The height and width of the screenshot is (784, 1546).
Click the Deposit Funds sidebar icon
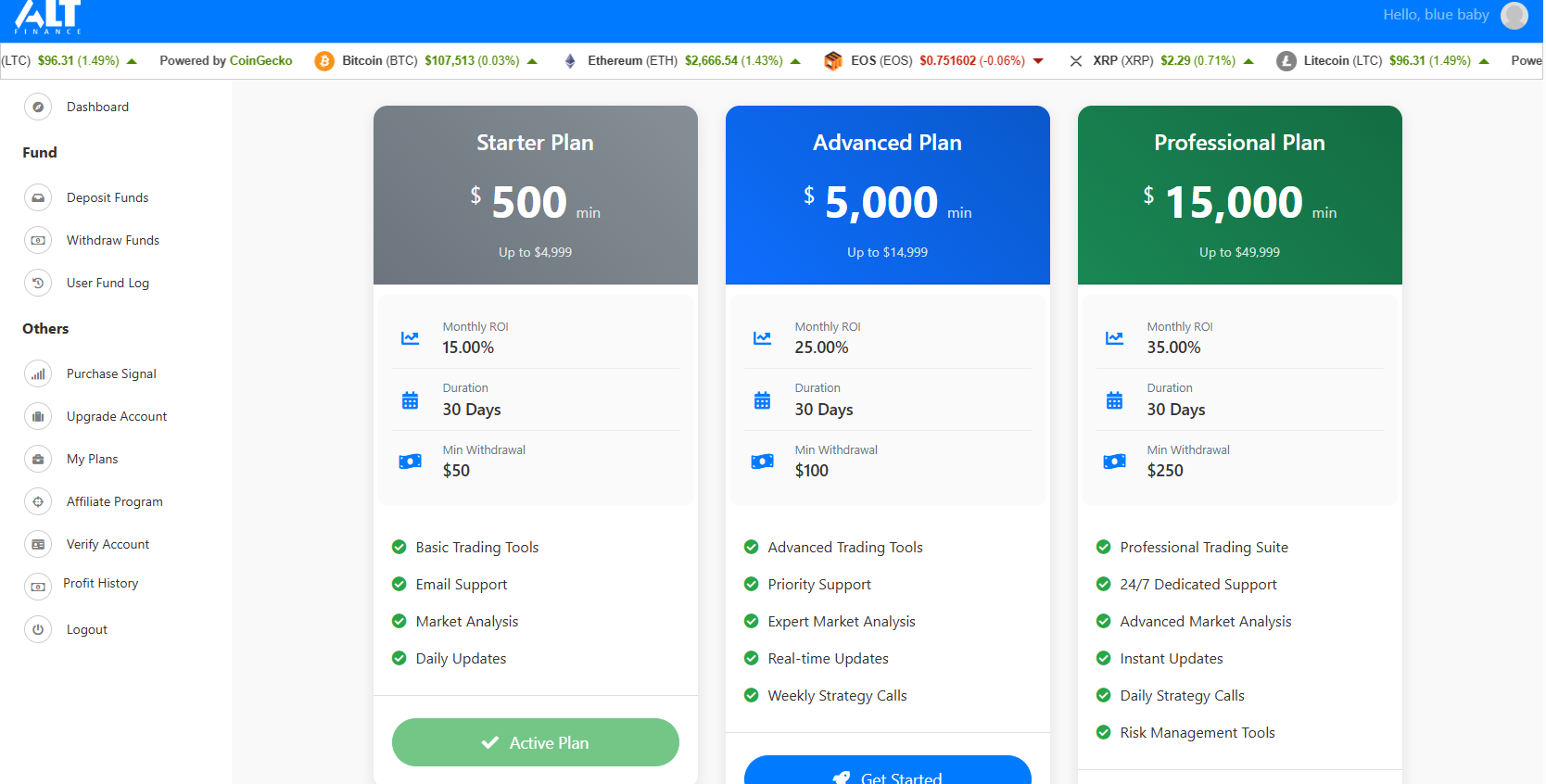38,198
